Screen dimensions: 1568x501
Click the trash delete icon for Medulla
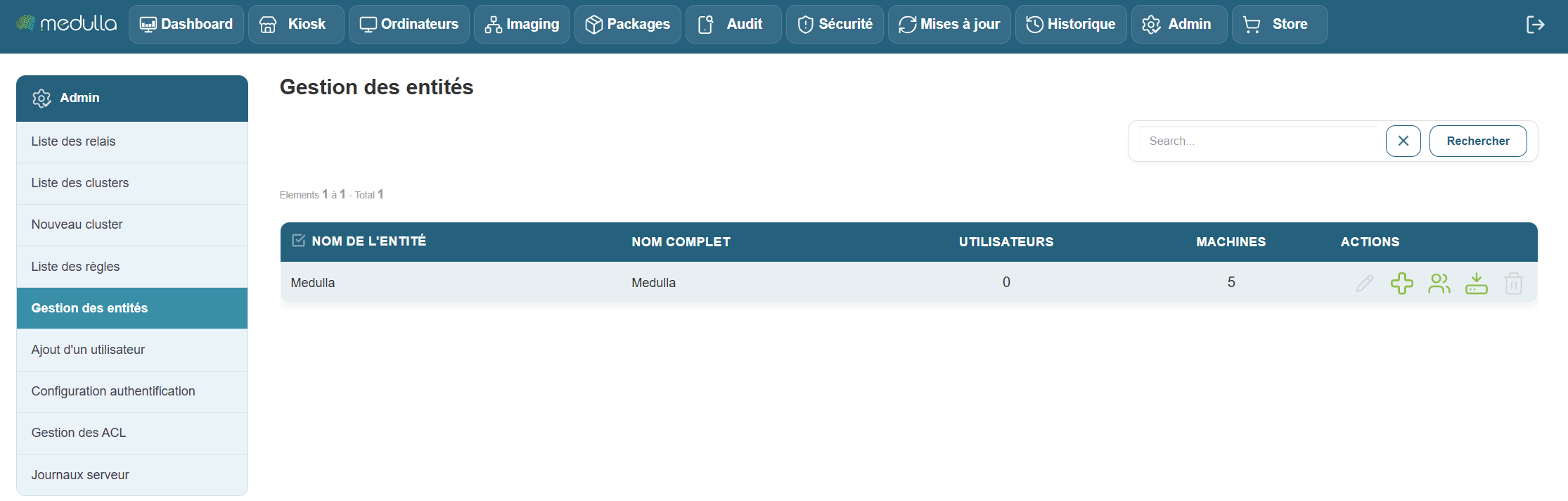1514,284
